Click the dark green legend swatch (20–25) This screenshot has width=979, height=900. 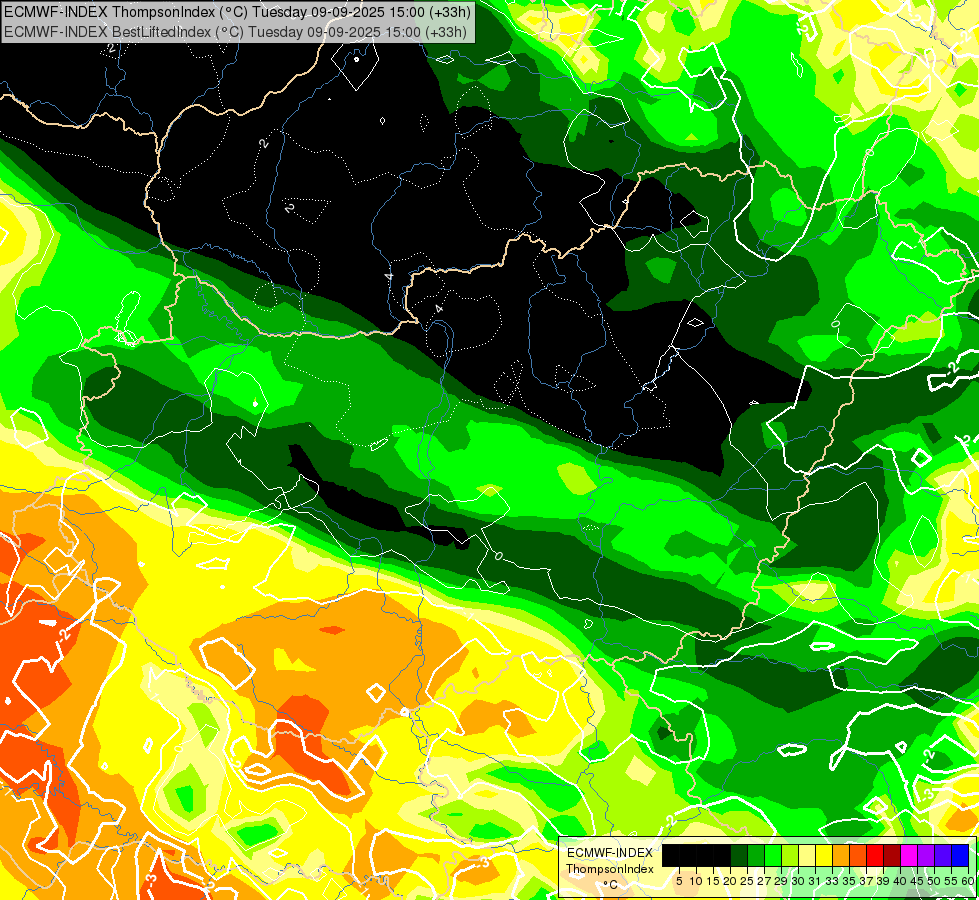739,856
